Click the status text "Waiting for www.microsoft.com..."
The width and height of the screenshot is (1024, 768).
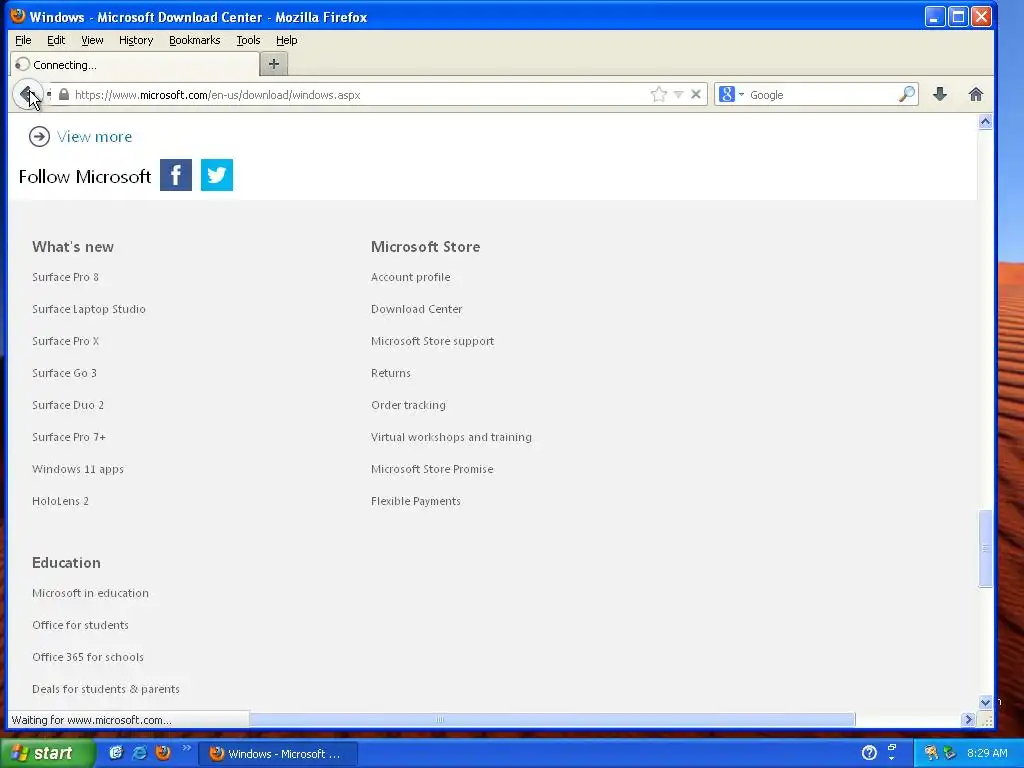(91, 720)
